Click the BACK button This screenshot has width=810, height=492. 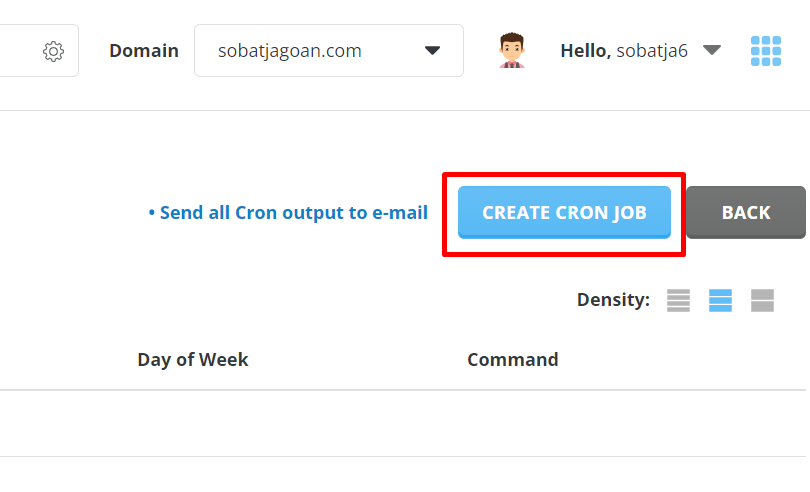(746, 212)
